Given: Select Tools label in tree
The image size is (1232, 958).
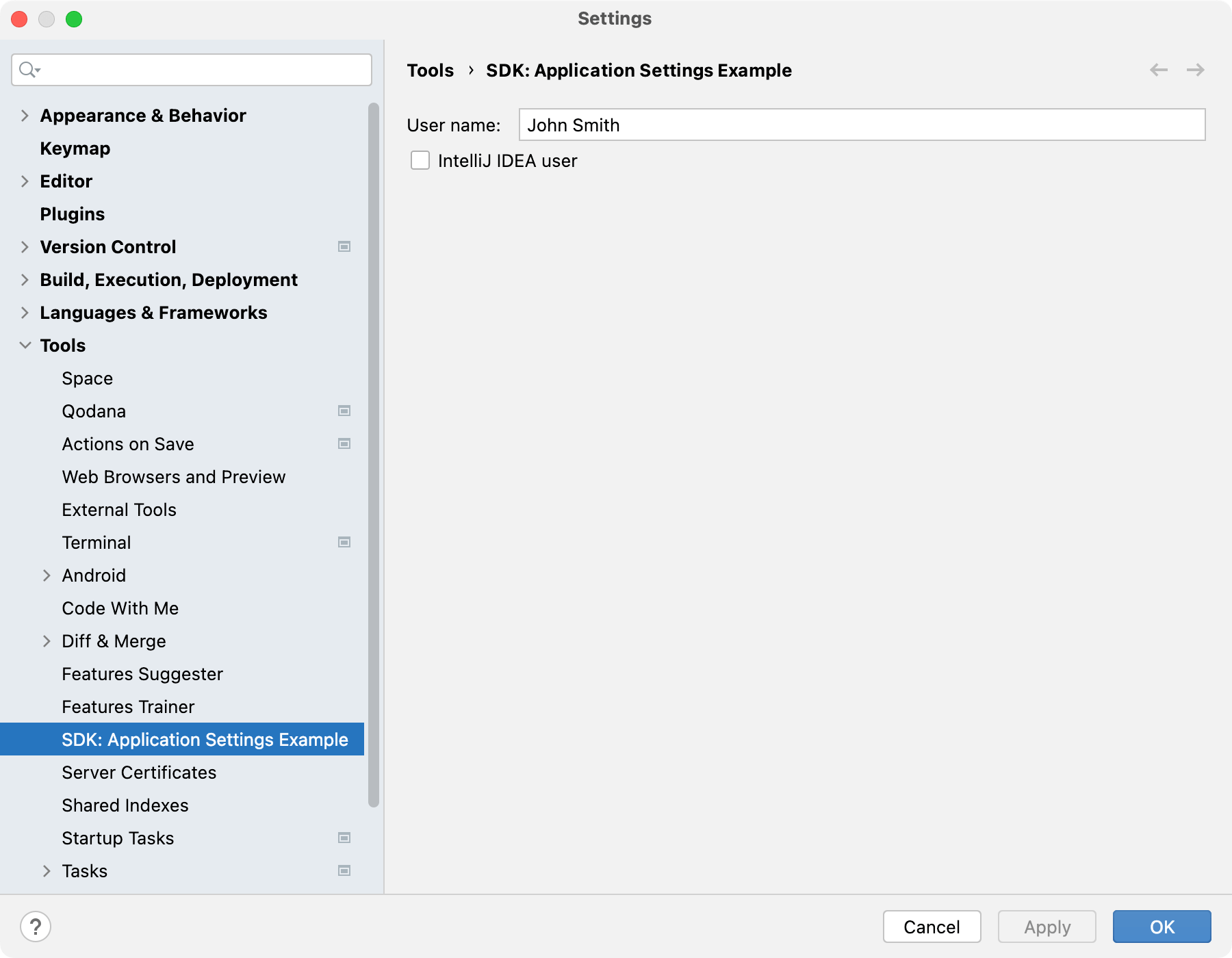Looking at the screenshot, I should pos(63,346).
